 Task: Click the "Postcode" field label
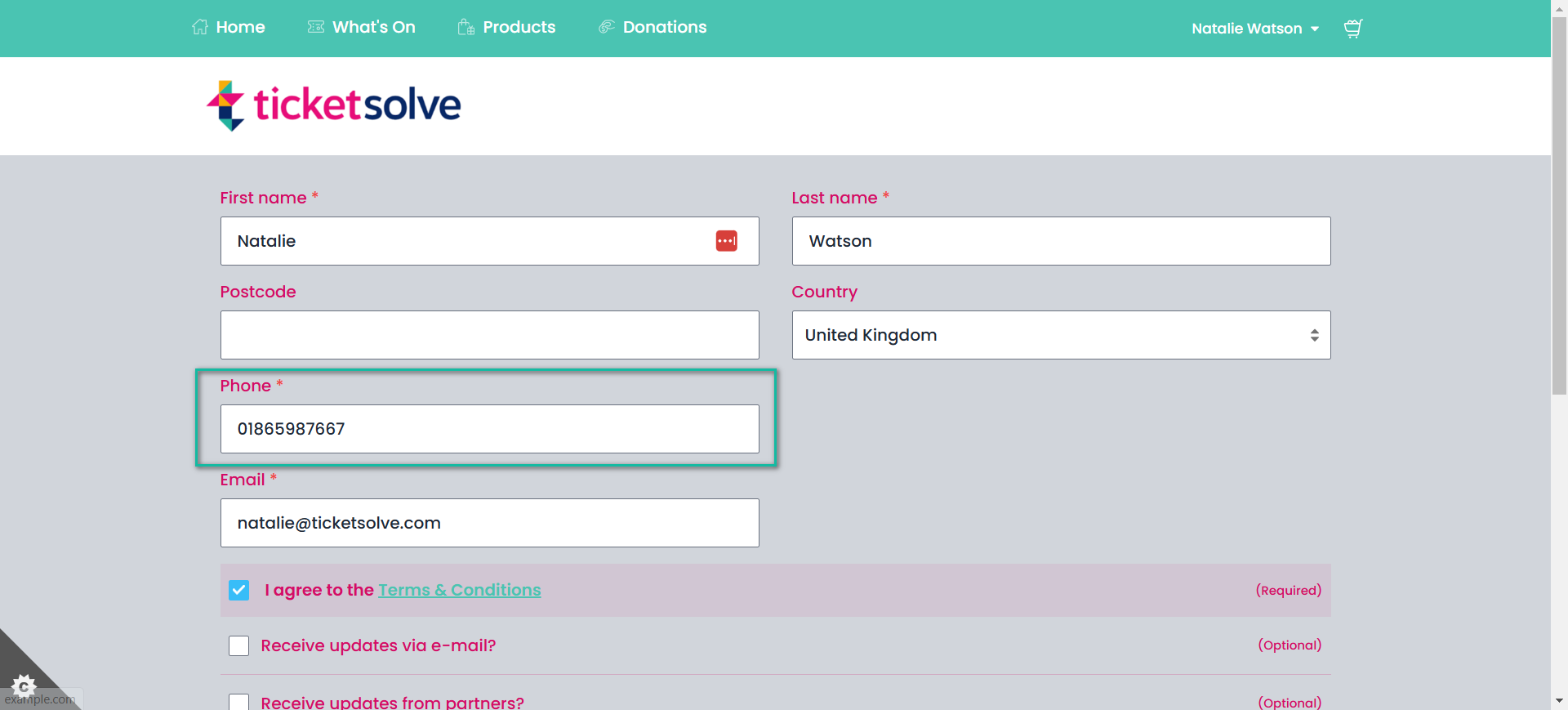tap(258, 292)
